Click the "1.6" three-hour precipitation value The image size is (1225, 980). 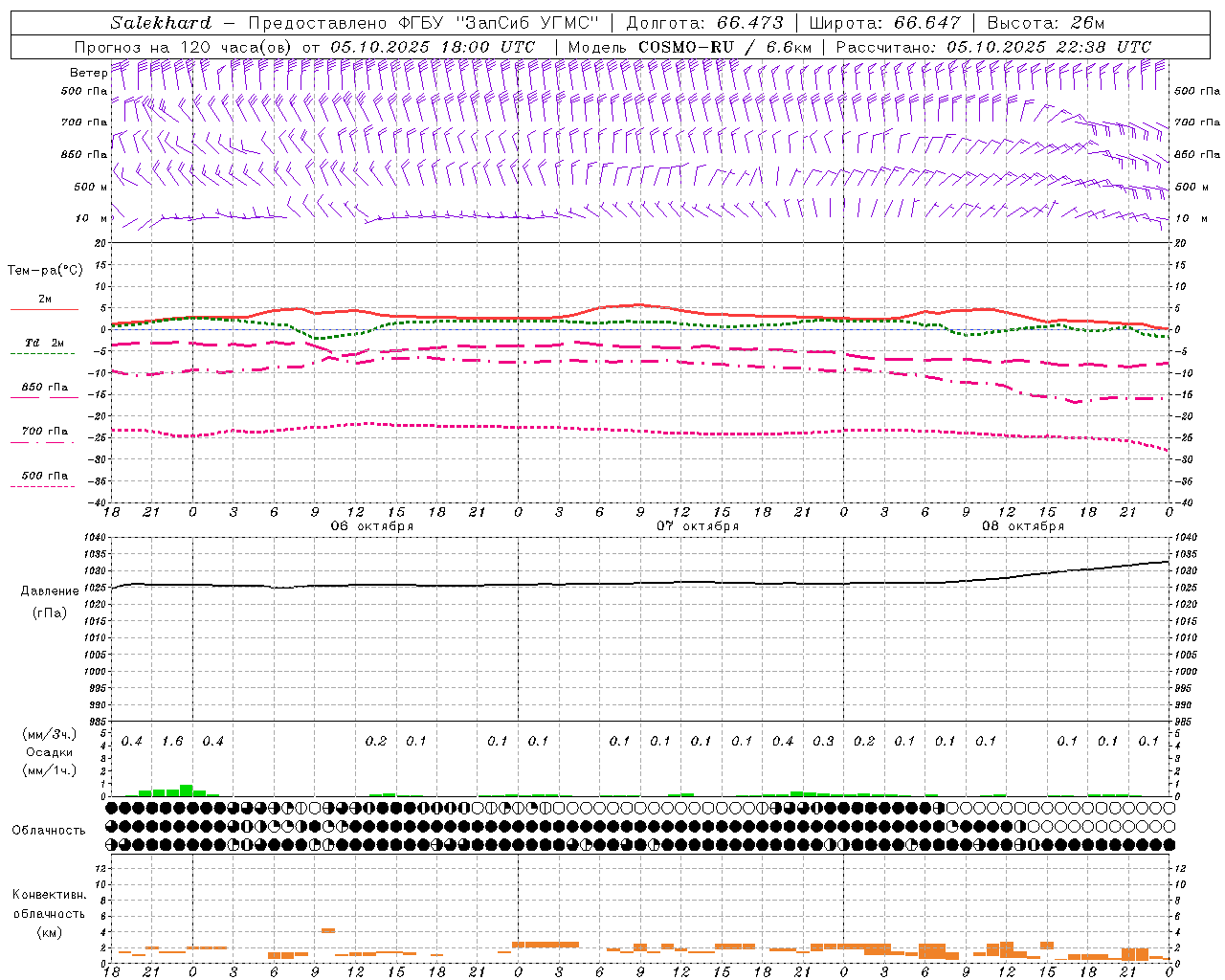point(172,742)
